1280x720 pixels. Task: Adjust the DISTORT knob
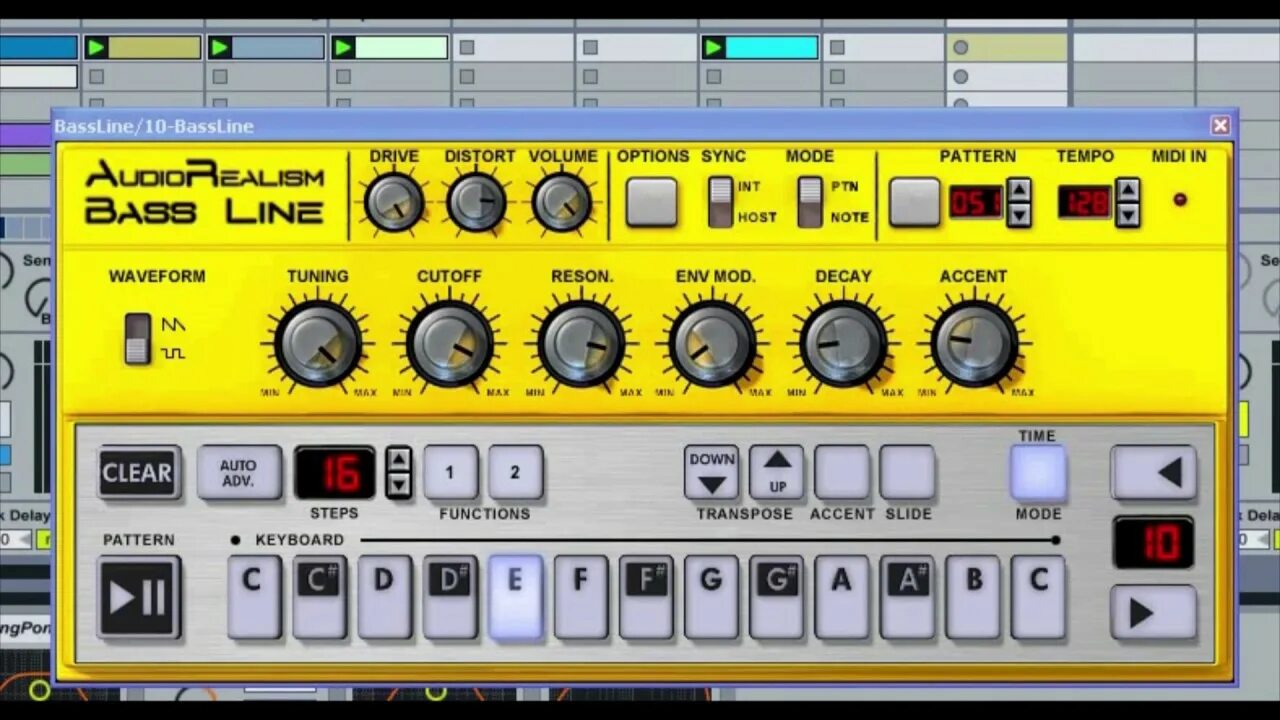point(477,201)
